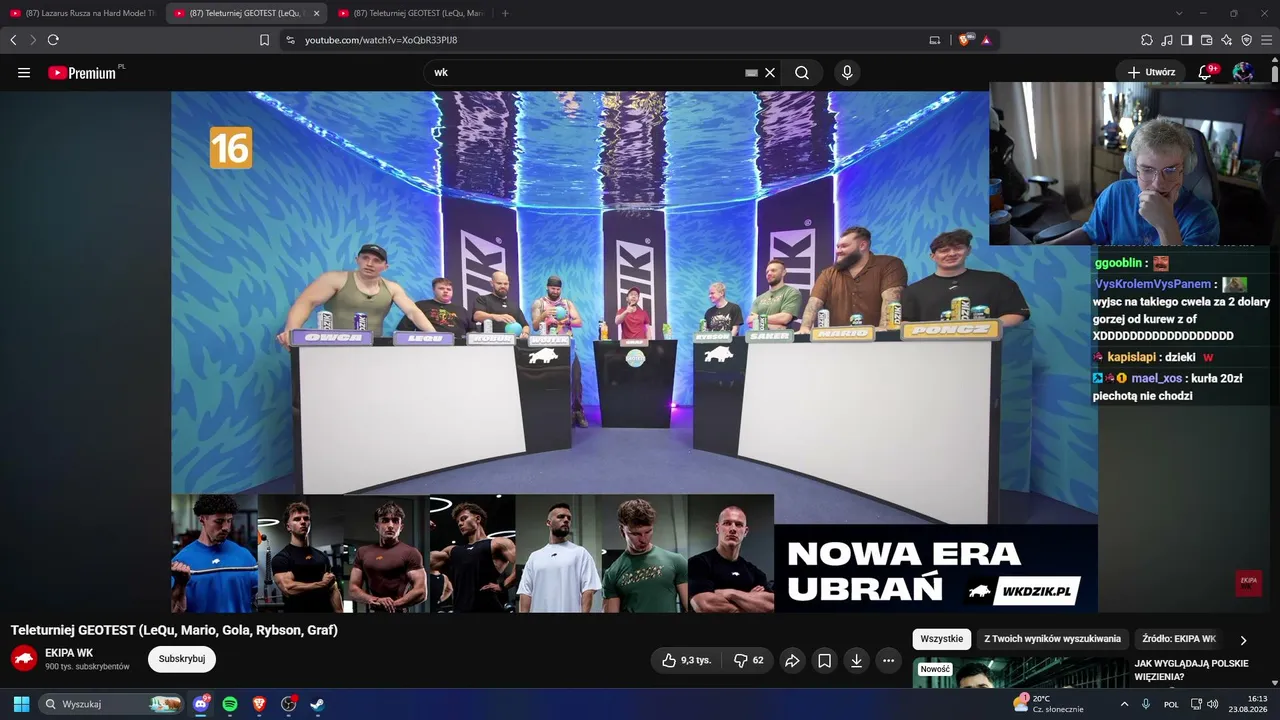Reload the current page
1280x720 pixels.
click(53, 40)
